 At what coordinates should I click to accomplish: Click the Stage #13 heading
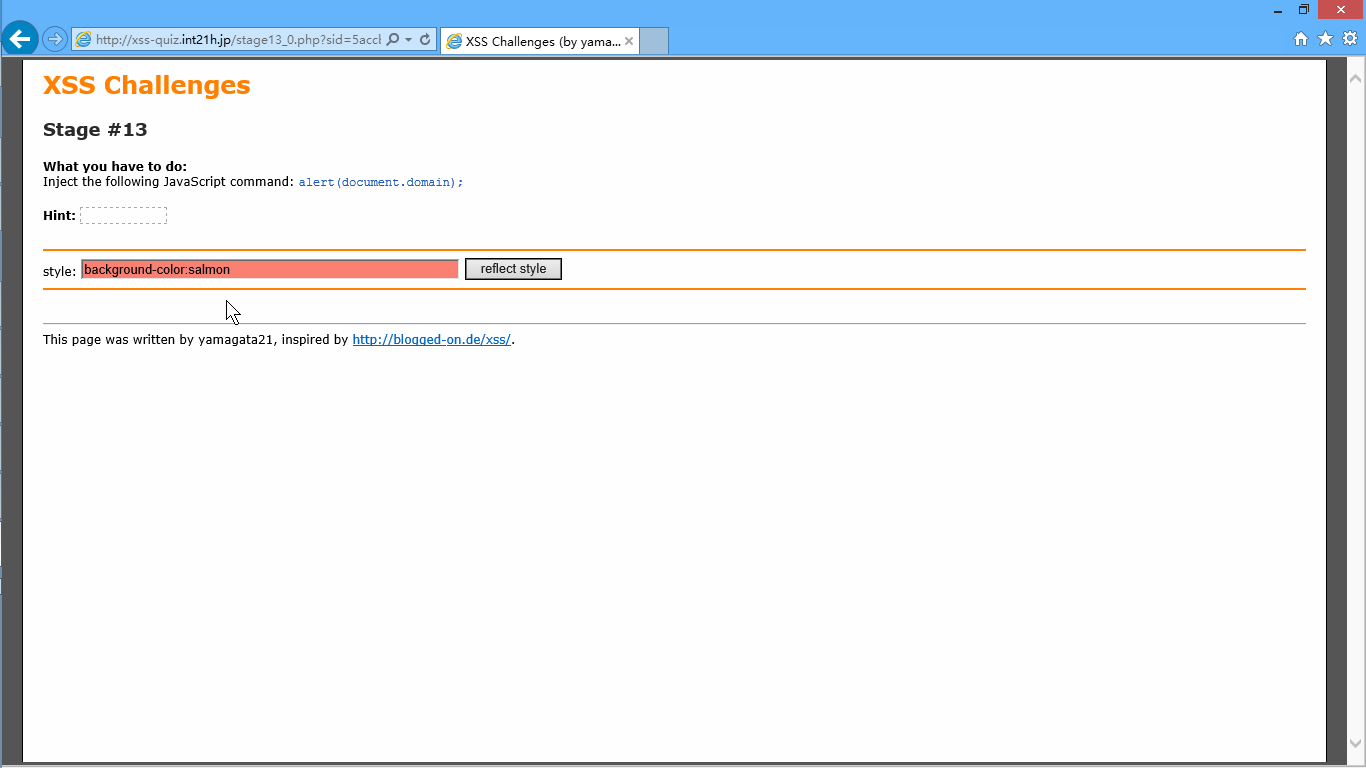coord(95,130)
